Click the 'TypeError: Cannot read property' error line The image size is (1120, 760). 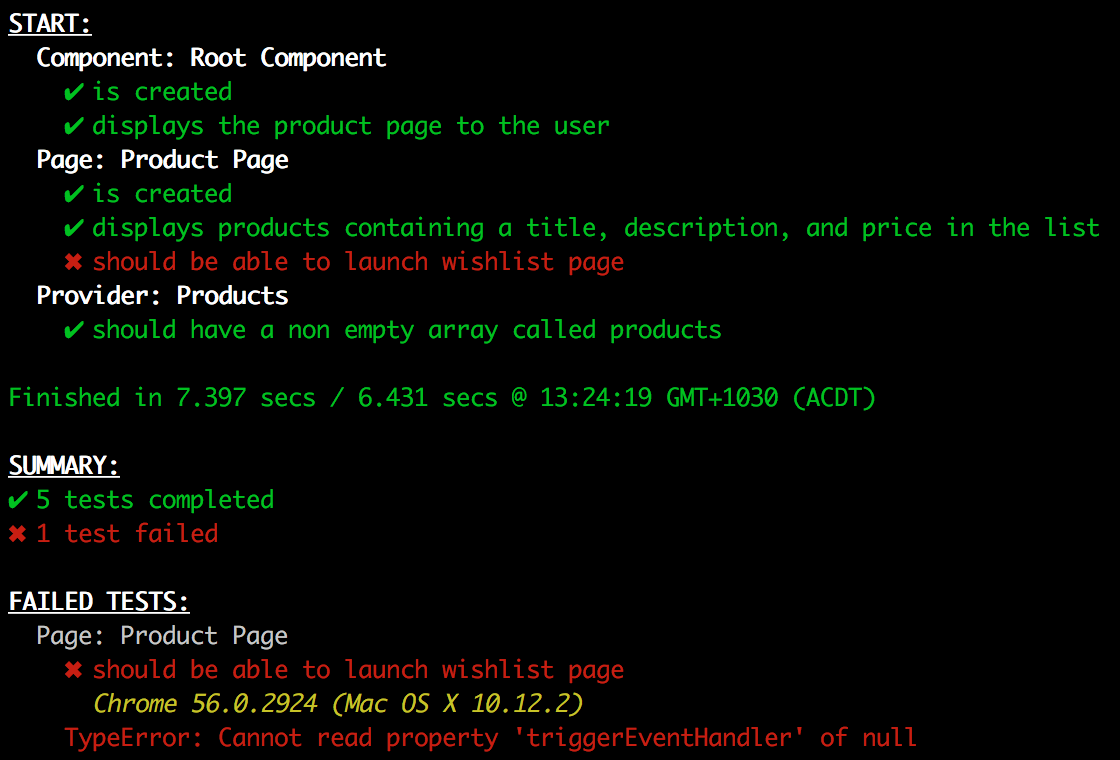pyautogui.click(x=490, y=738)
